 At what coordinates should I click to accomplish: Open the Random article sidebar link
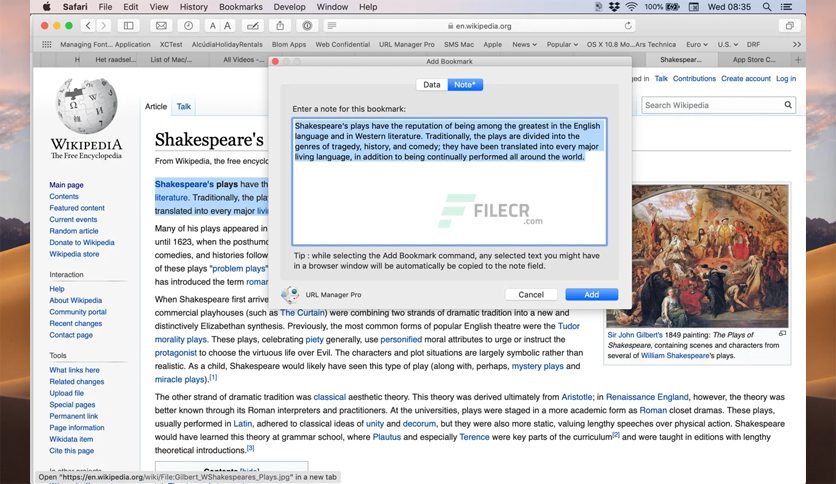(74, 231)
